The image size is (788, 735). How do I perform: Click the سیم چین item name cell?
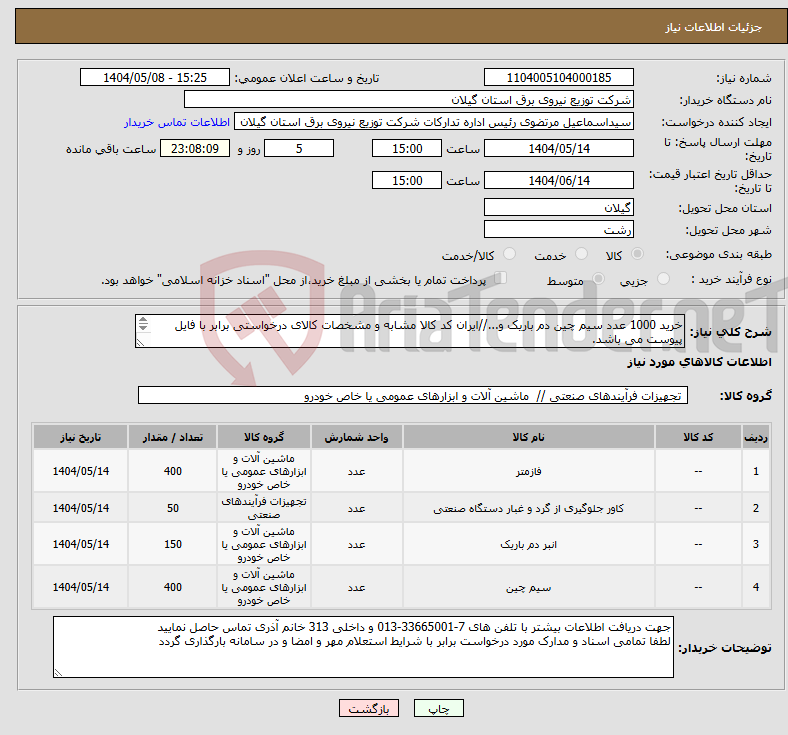[529, 587]
